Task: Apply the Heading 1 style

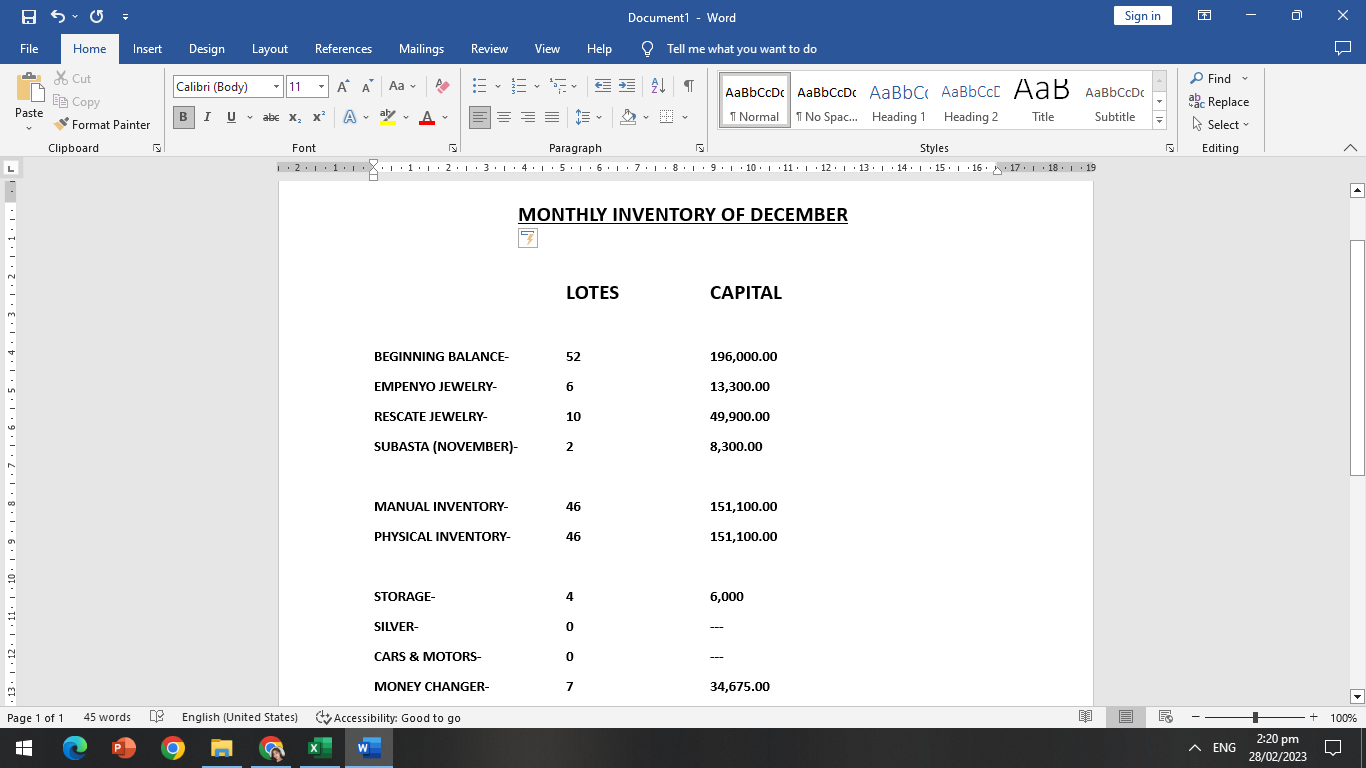Action: point(899,100)
